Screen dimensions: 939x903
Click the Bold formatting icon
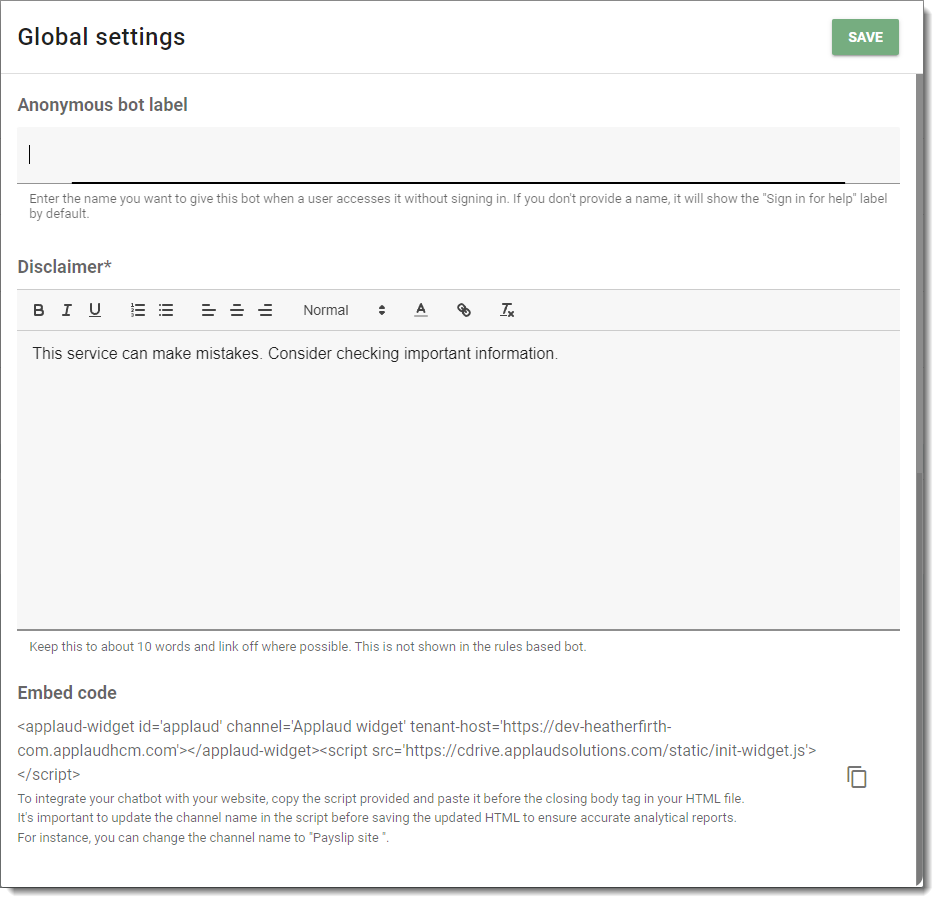[x=38, y=311]
